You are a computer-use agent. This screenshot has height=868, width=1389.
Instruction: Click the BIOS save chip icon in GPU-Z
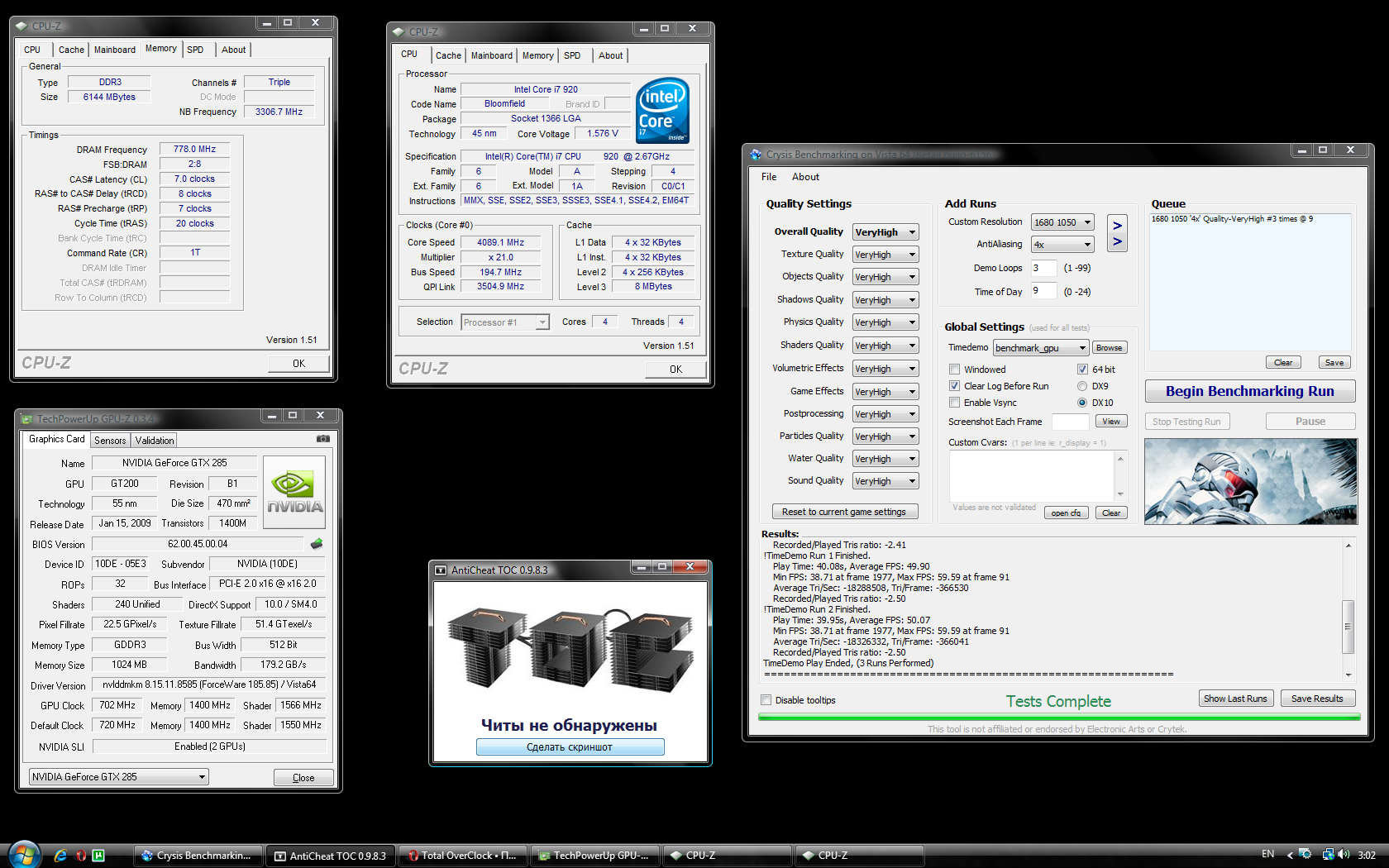click(316, 544)
